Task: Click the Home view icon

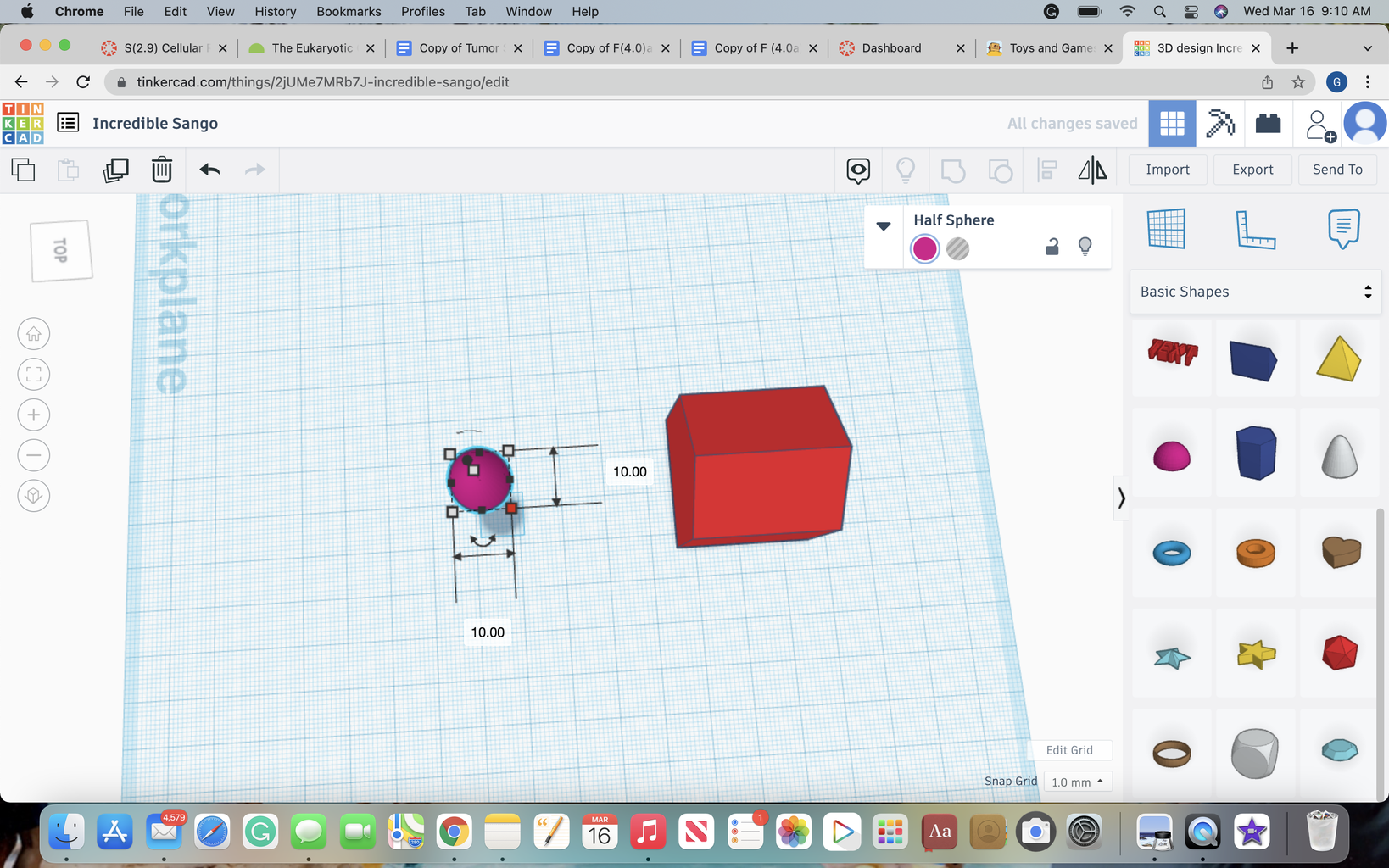Action: click(34, 334)
